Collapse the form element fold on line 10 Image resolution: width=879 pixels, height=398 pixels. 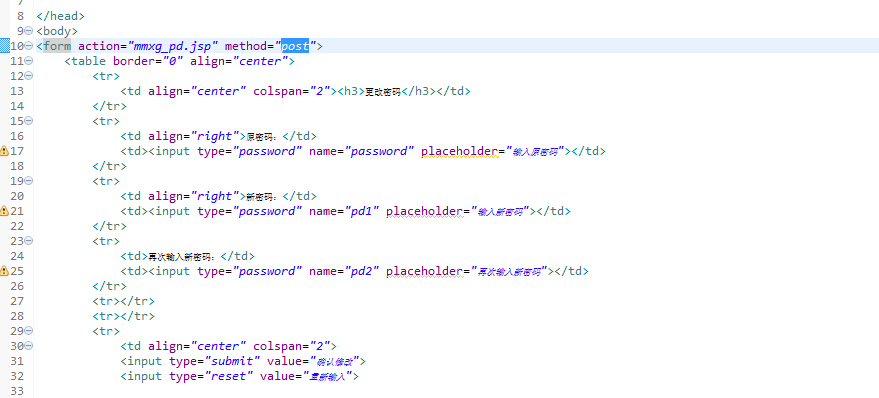[x=29, y=46]
